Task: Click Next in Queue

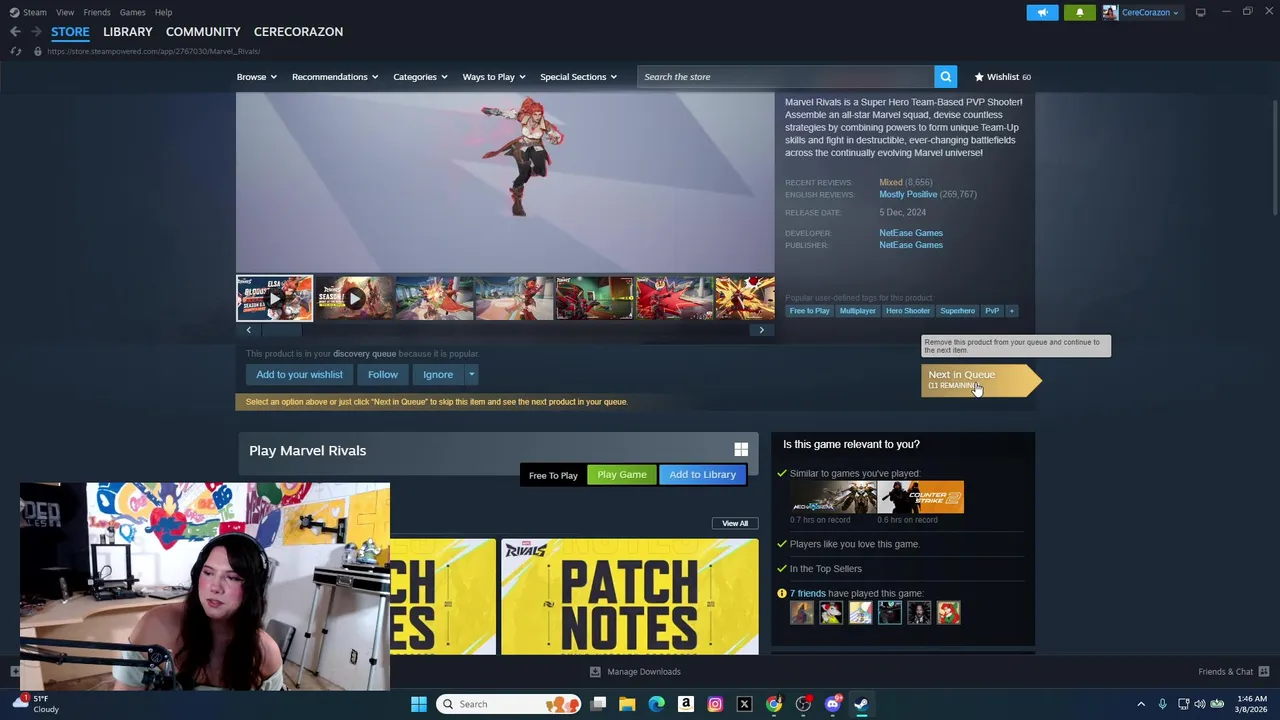Action: [x=980, y=380]
